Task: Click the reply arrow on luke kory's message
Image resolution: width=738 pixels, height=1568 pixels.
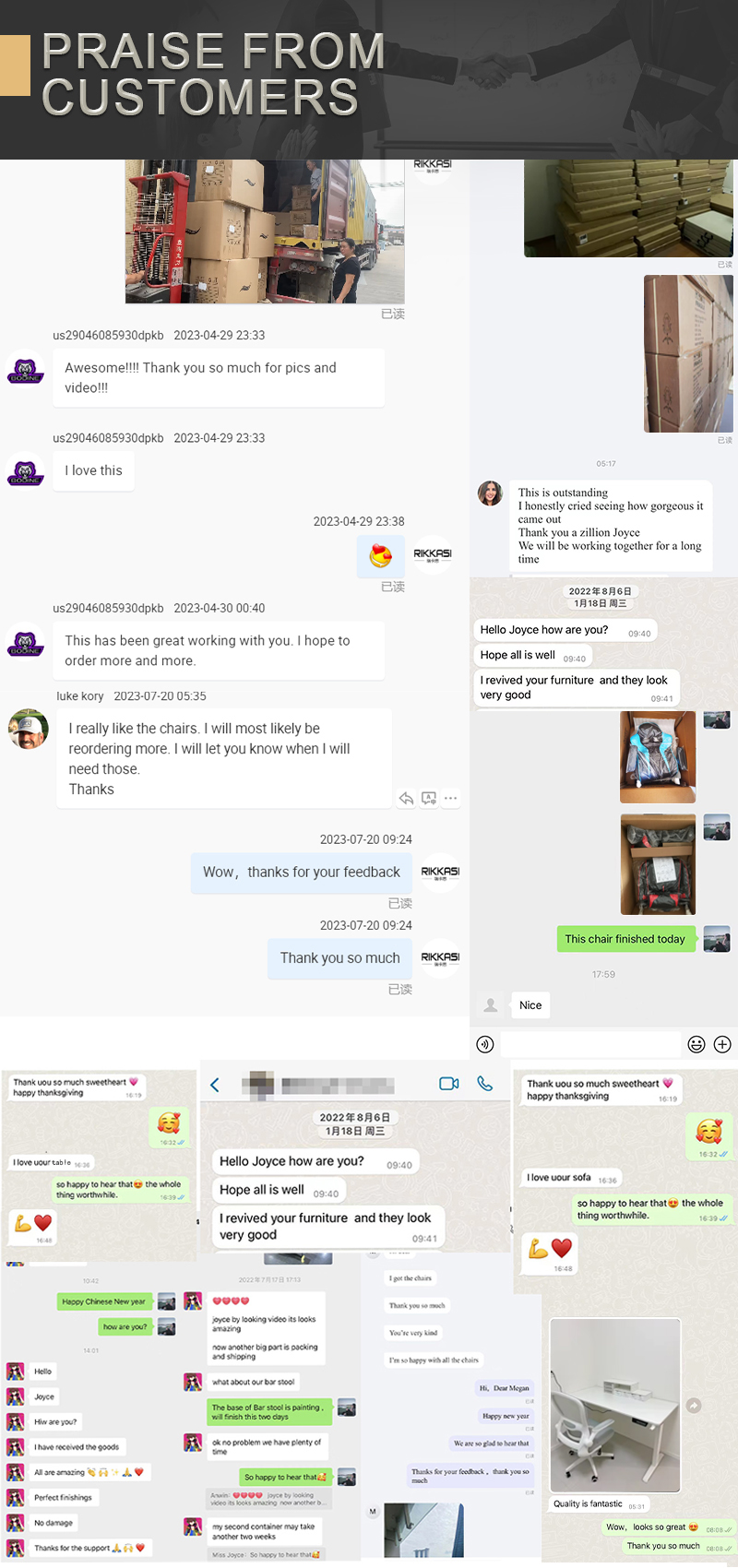Action: tap(406, 799)
